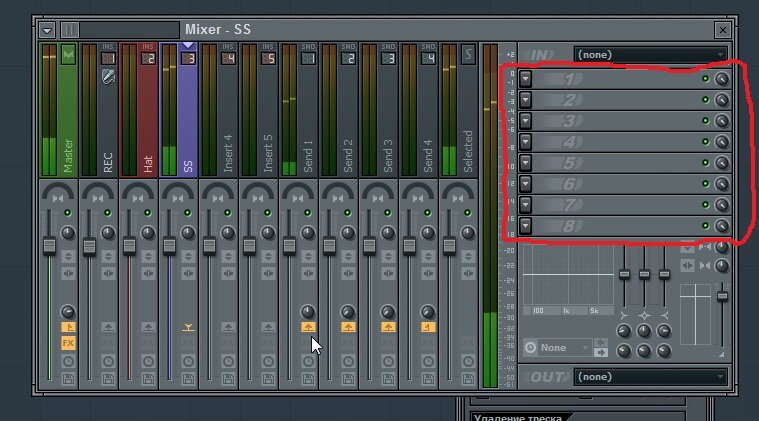The width and height of the screenshot is (759, 421).
Task: Mute the Master track via green LED
Action: (68, 213)
